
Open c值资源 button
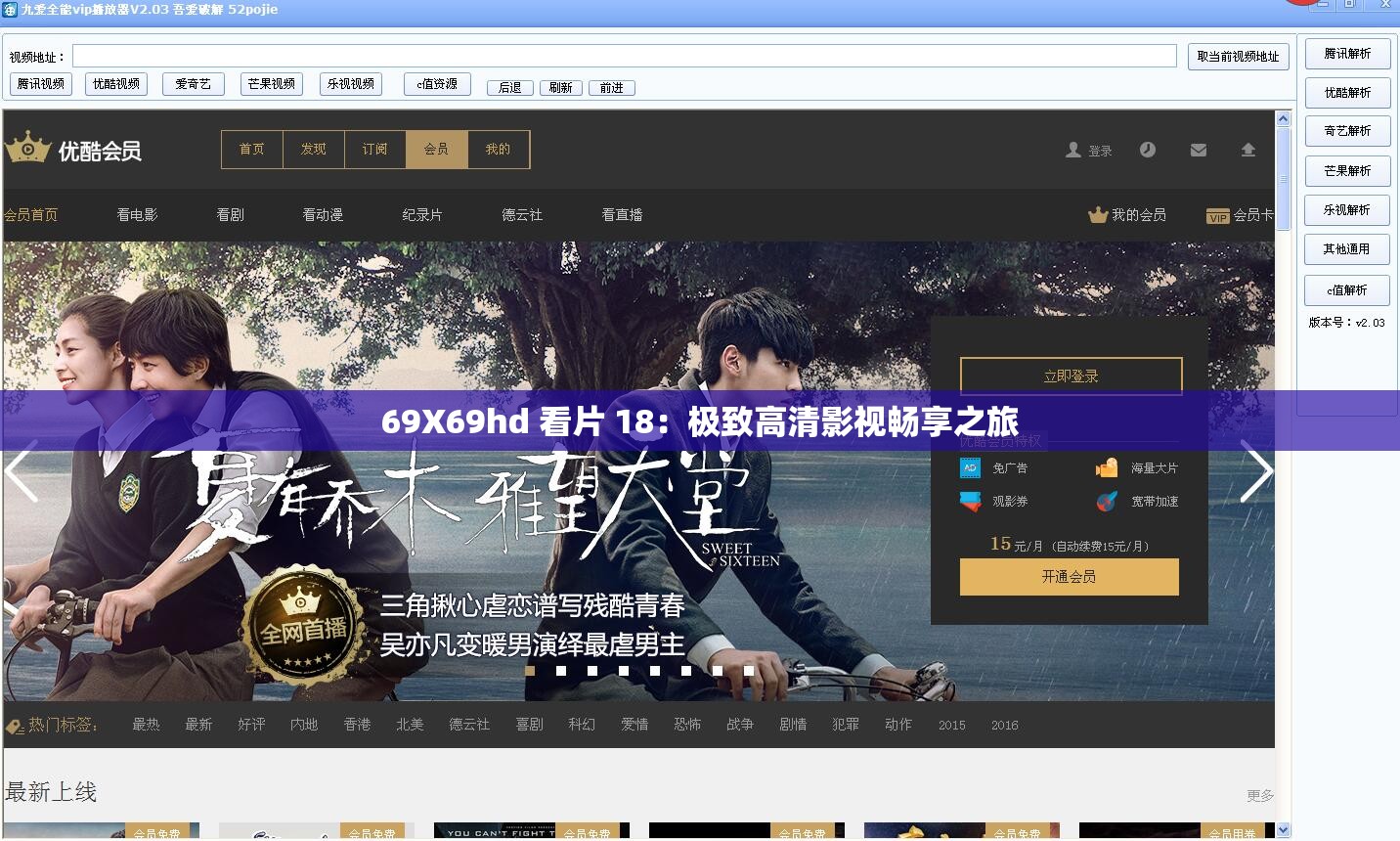[x=437, y=84]
